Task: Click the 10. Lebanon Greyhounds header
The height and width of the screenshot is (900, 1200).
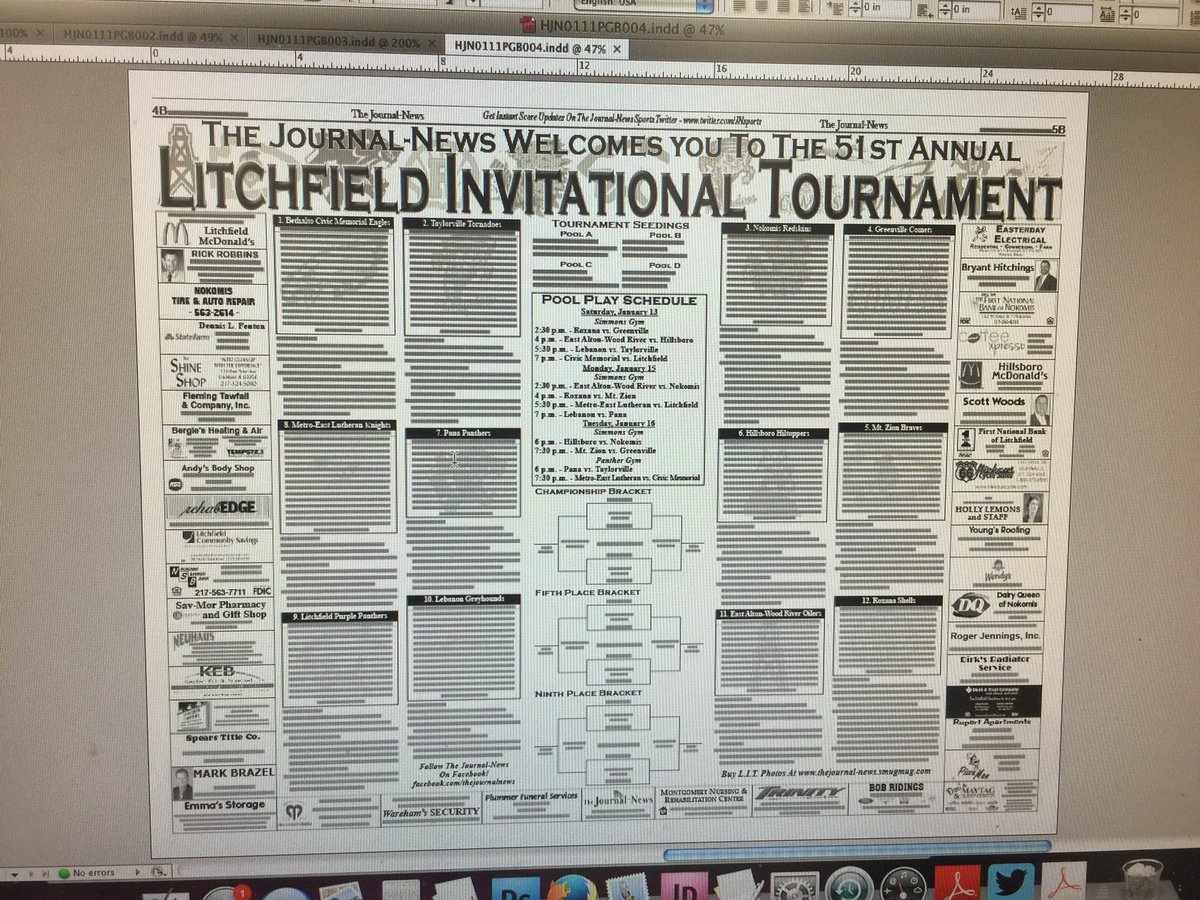Action: tap(463, 599)
